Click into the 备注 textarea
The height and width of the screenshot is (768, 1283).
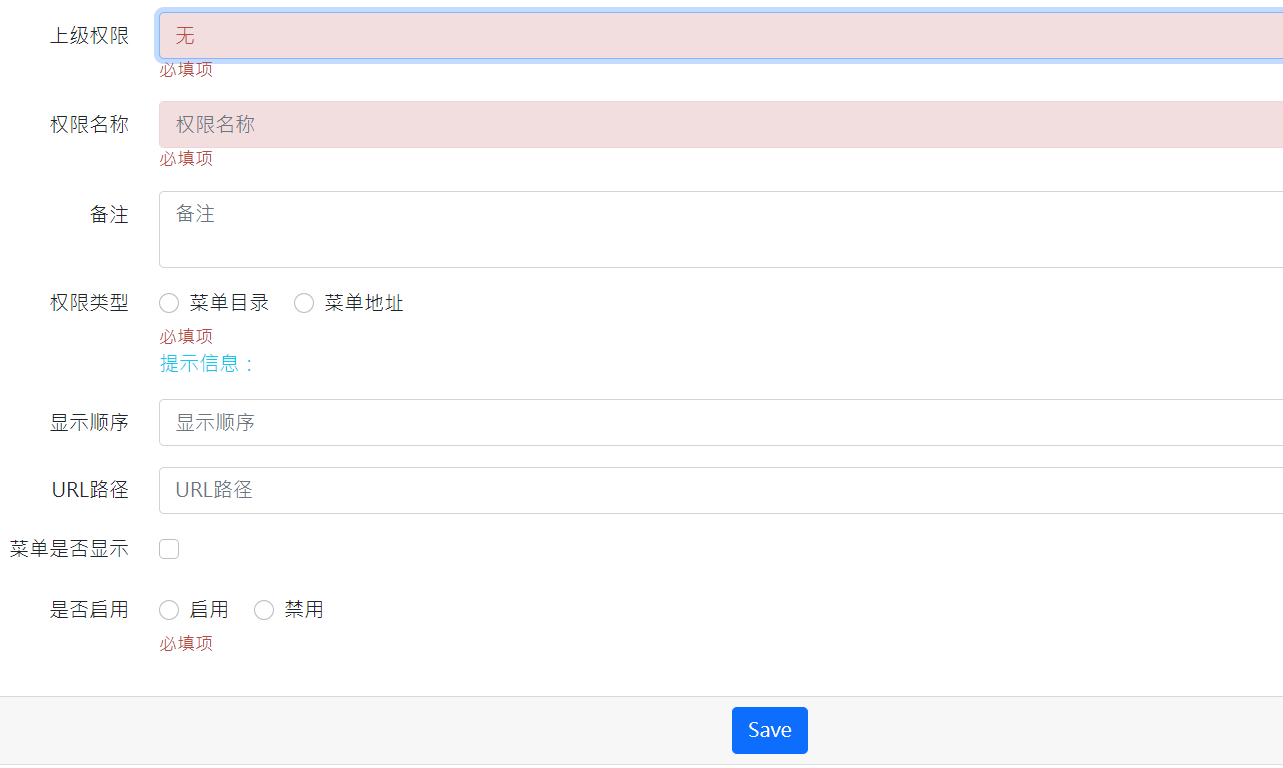[721, 229]
